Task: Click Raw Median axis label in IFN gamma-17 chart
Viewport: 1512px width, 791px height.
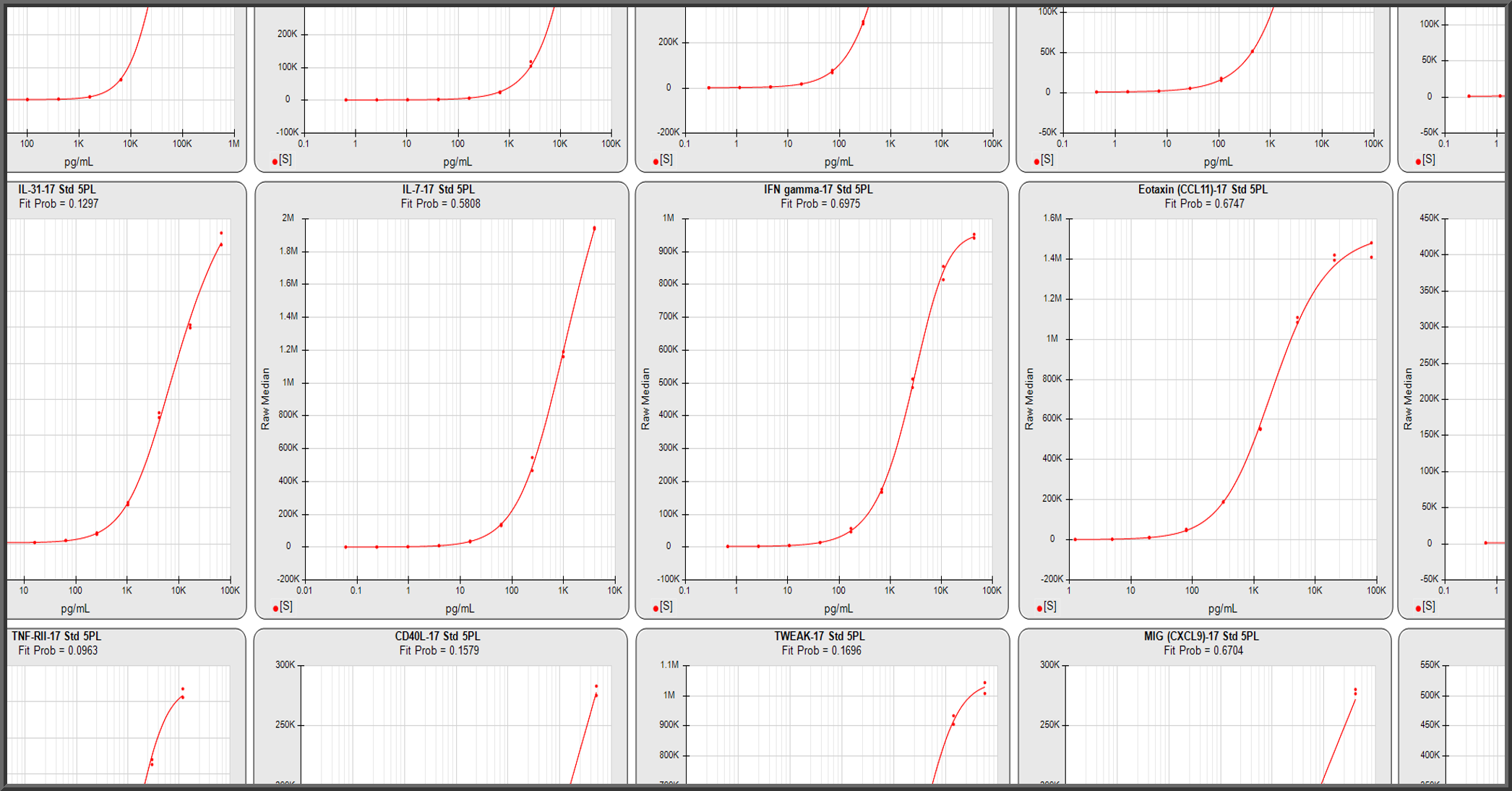Action: (x=645, y=398)
